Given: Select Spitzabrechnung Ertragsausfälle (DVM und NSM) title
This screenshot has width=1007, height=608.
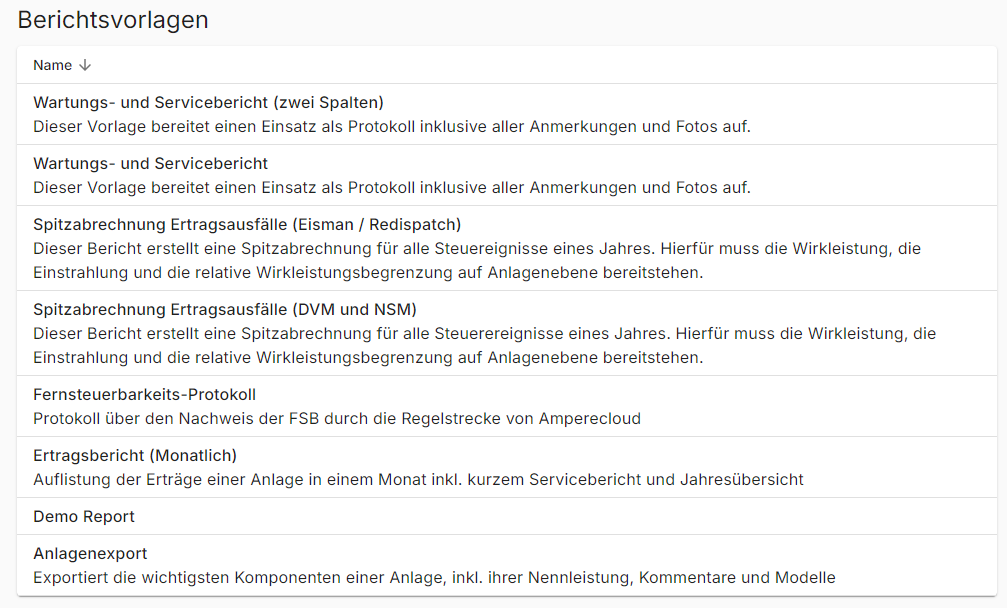Looking at the screenshot, I should 225,309.
